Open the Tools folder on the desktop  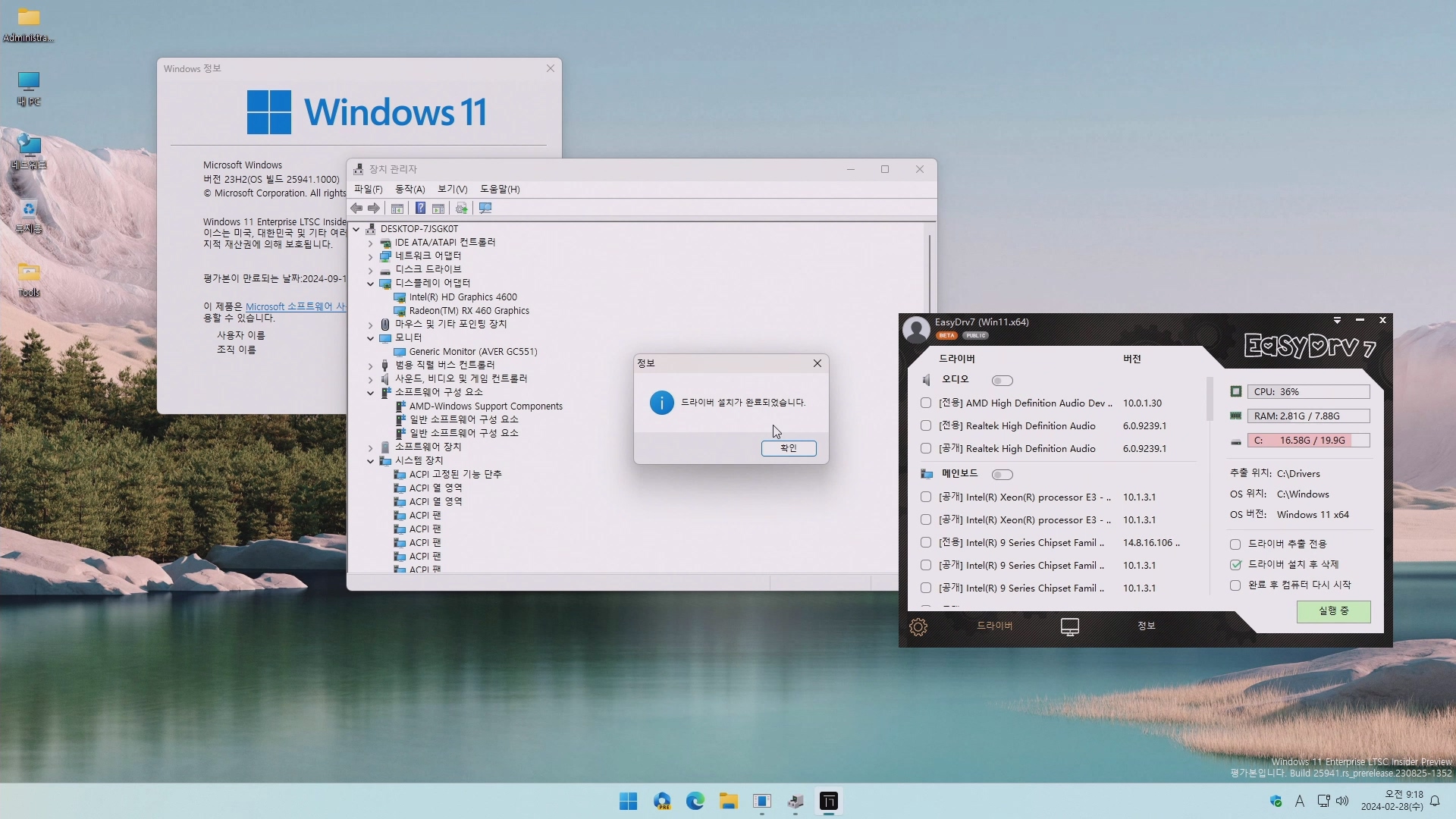(x=29, y=280)
